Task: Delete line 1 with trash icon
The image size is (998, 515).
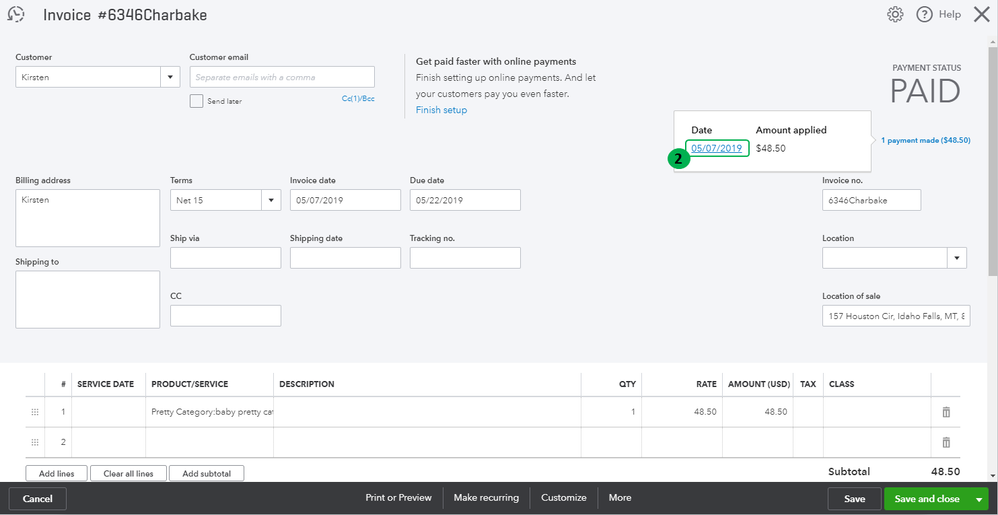Action: coord(946,412)
